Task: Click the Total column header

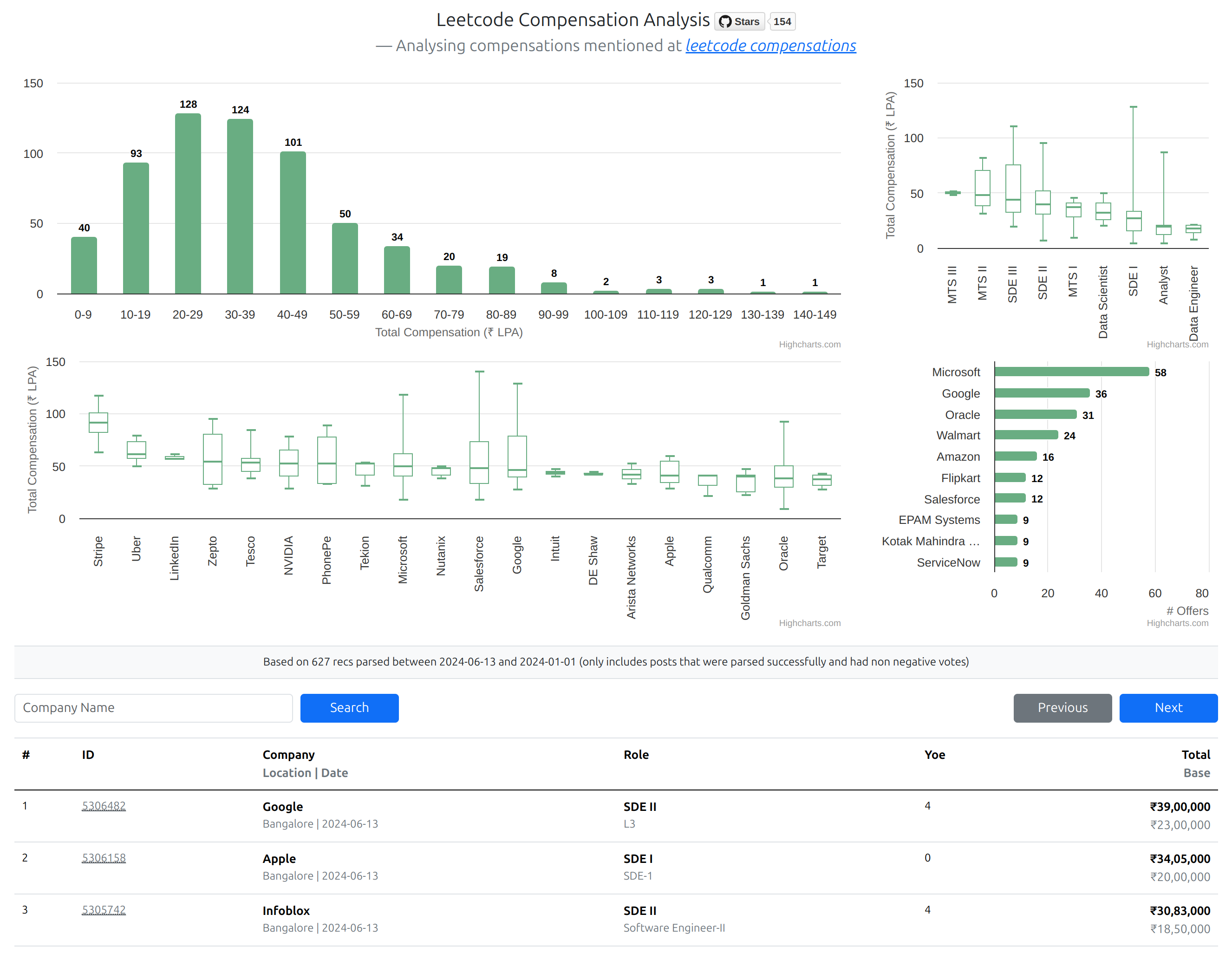Action: (1196, 754)
